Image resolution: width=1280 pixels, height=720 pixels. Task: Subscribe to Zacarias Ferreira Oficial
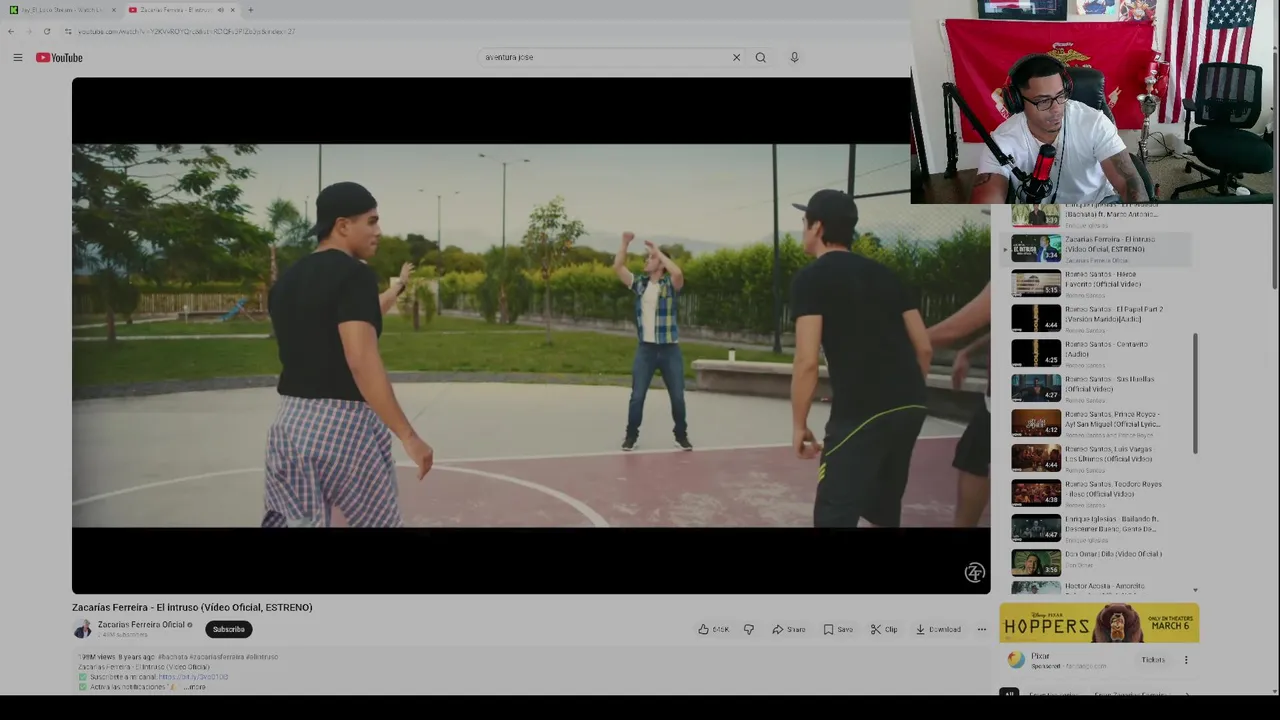228,629
